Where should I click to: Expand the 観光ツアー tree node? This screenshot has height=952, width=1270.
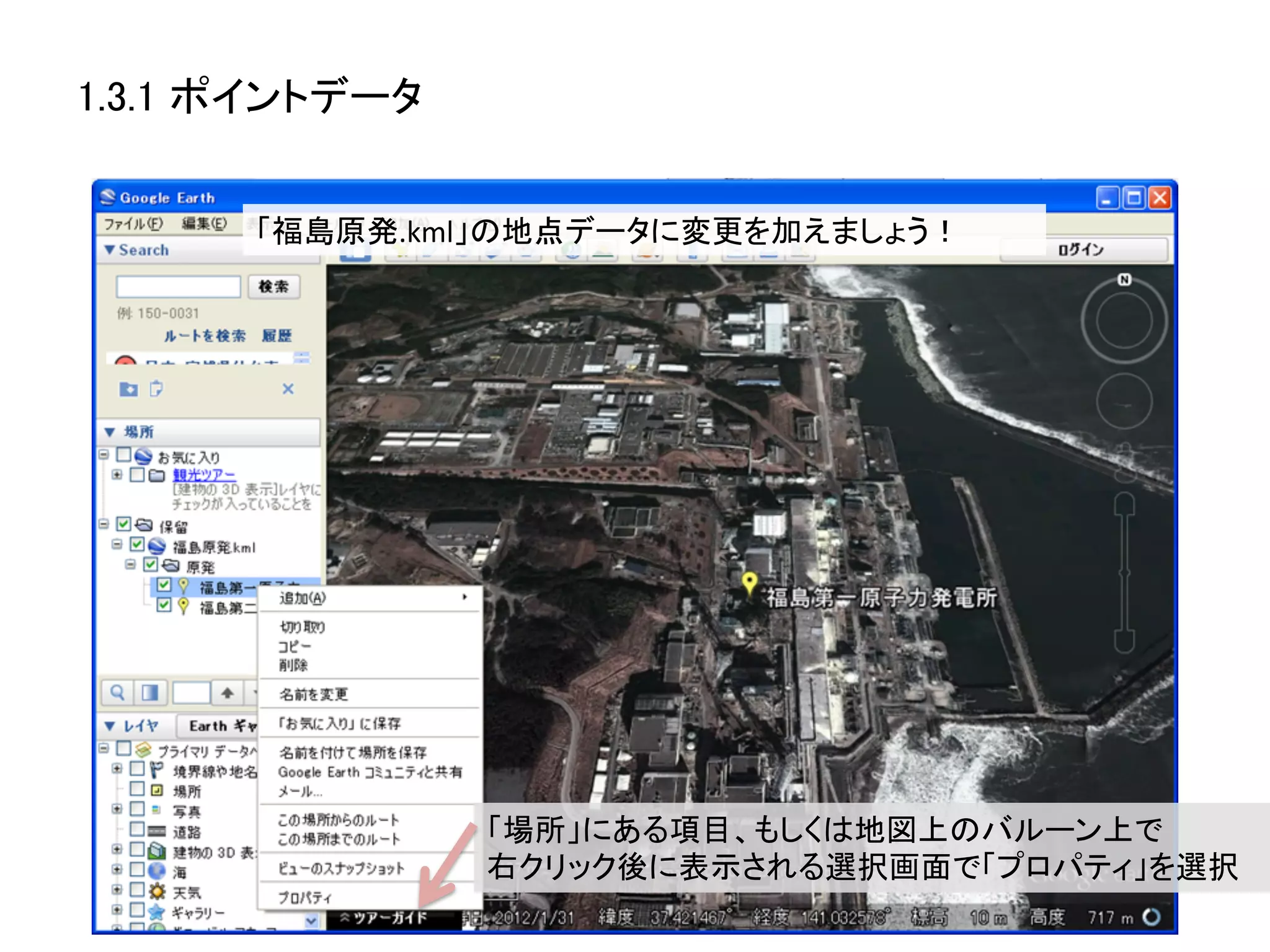(117, 475)
